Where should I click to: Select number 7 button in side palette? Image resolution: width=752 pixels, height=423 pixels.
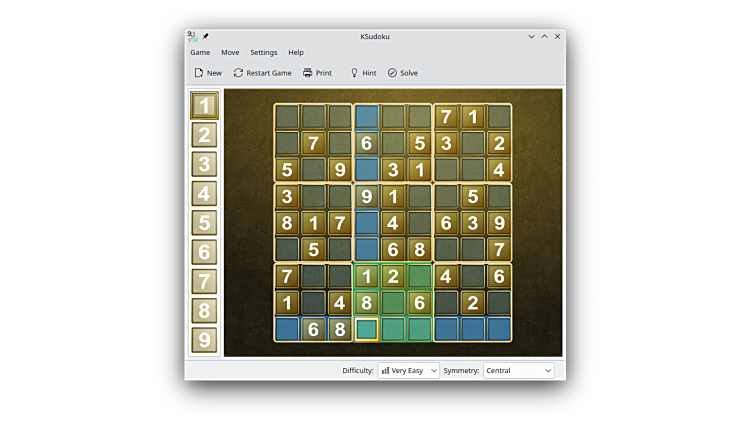(x=204, y=281)
